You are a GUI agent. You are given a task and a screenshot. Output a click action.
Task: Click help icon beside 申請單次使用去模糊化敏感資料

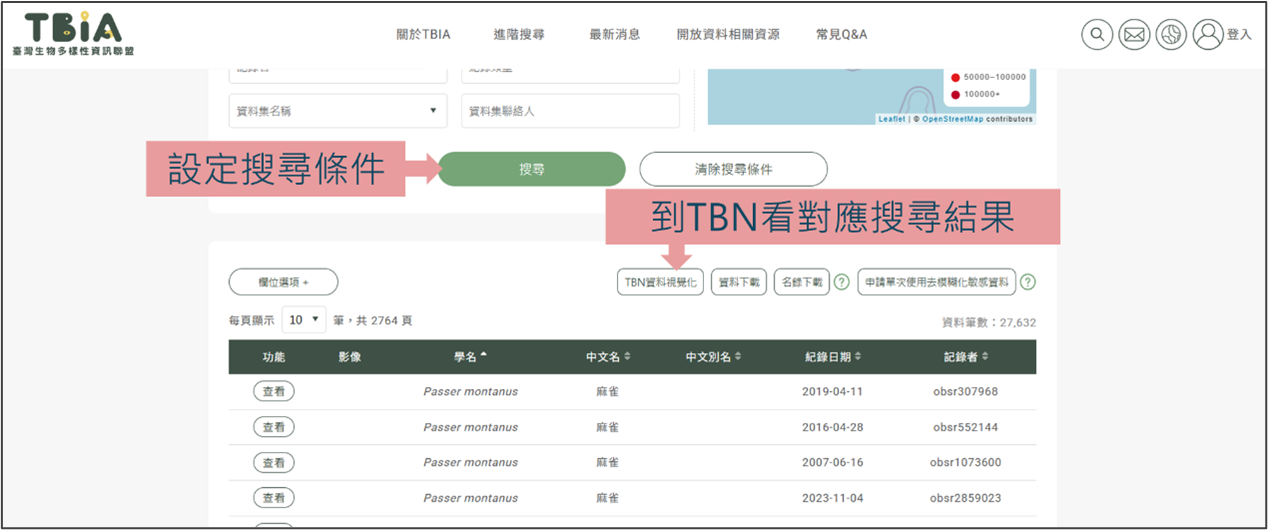[1027, 282]
